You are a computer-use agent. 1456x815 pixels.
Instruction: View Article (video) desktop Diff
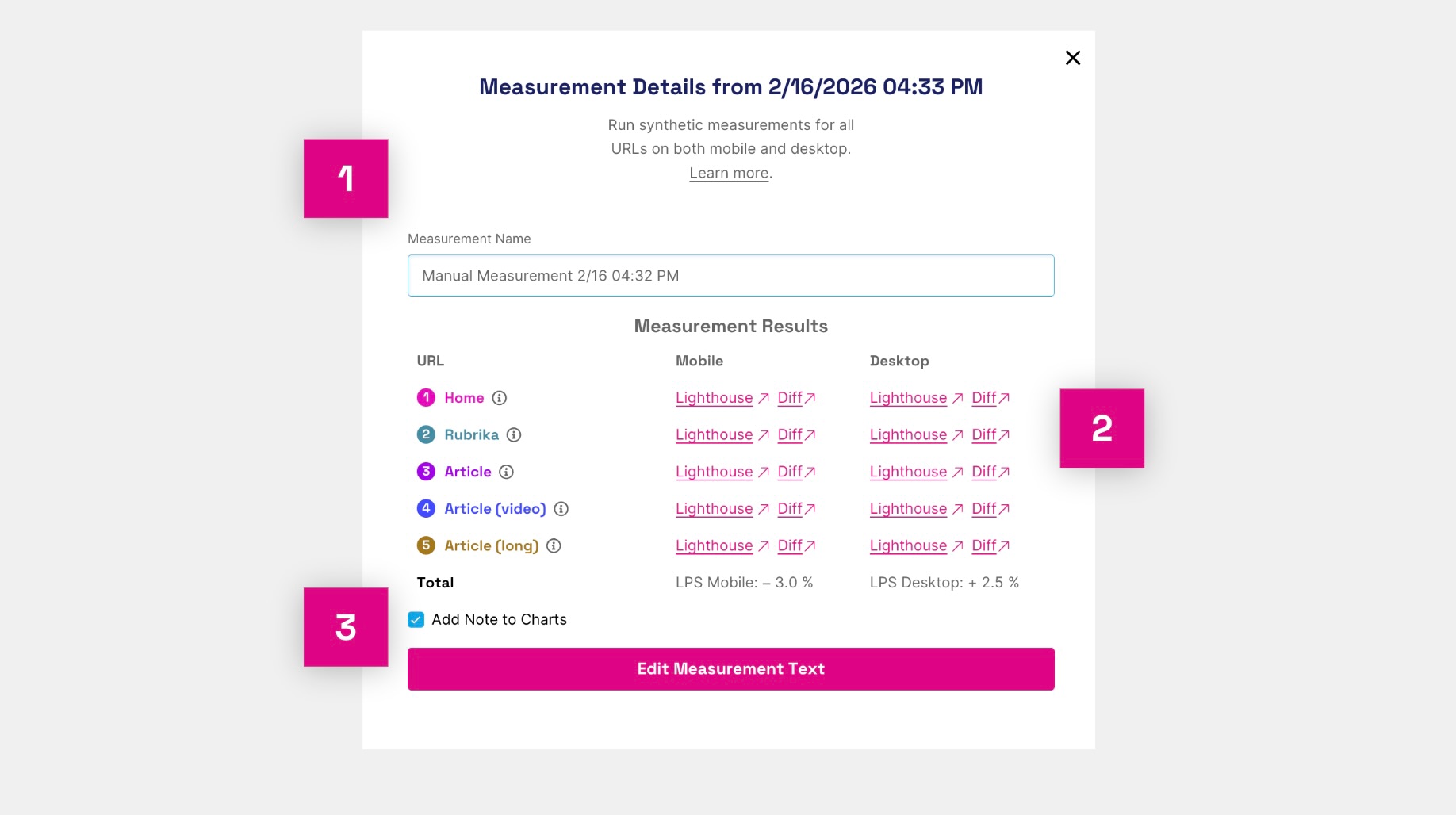coord(983,509)
